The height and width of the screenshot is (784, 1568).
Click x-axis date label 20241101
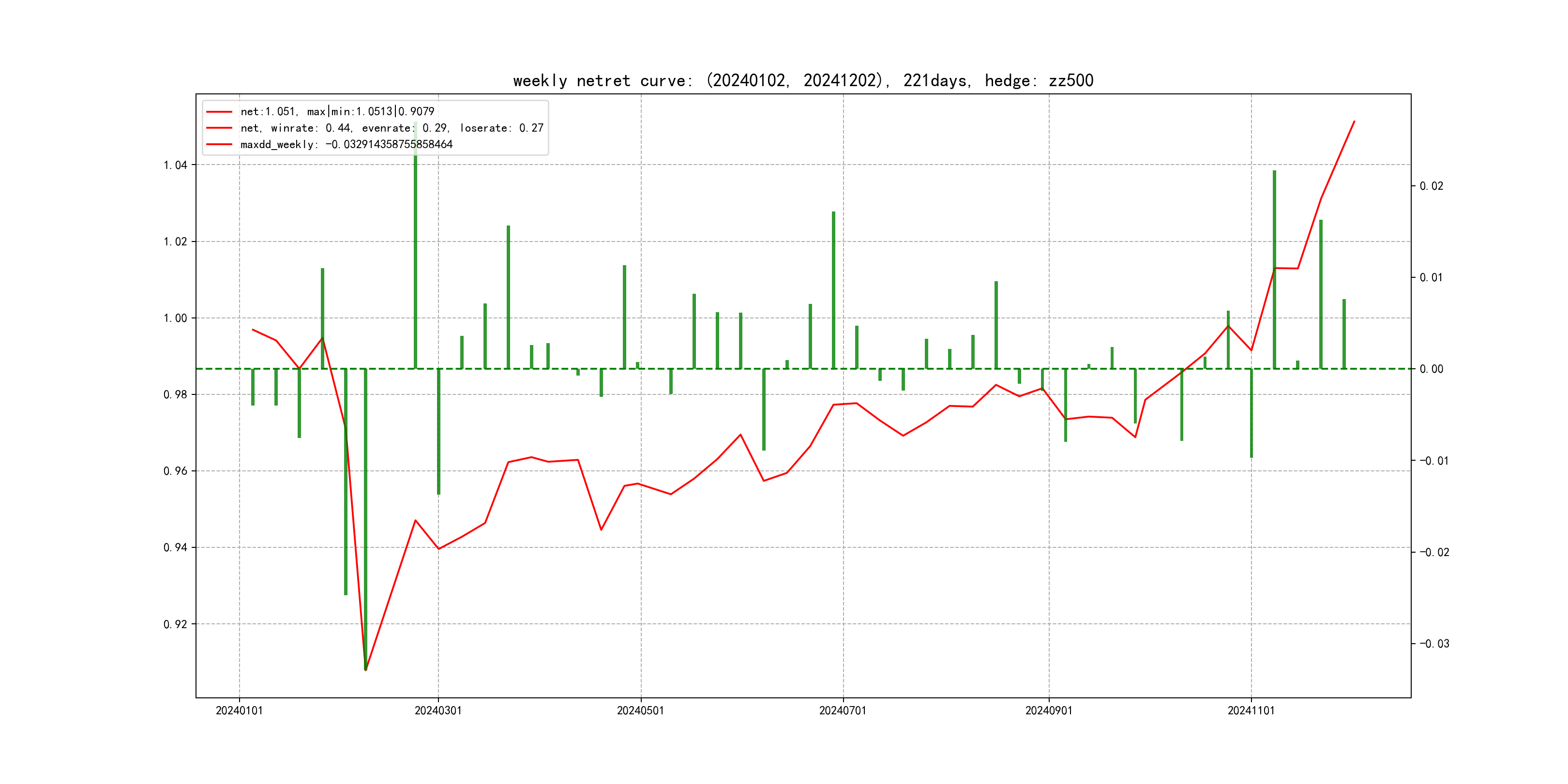pyautogui.click(x=1251, y=710)
